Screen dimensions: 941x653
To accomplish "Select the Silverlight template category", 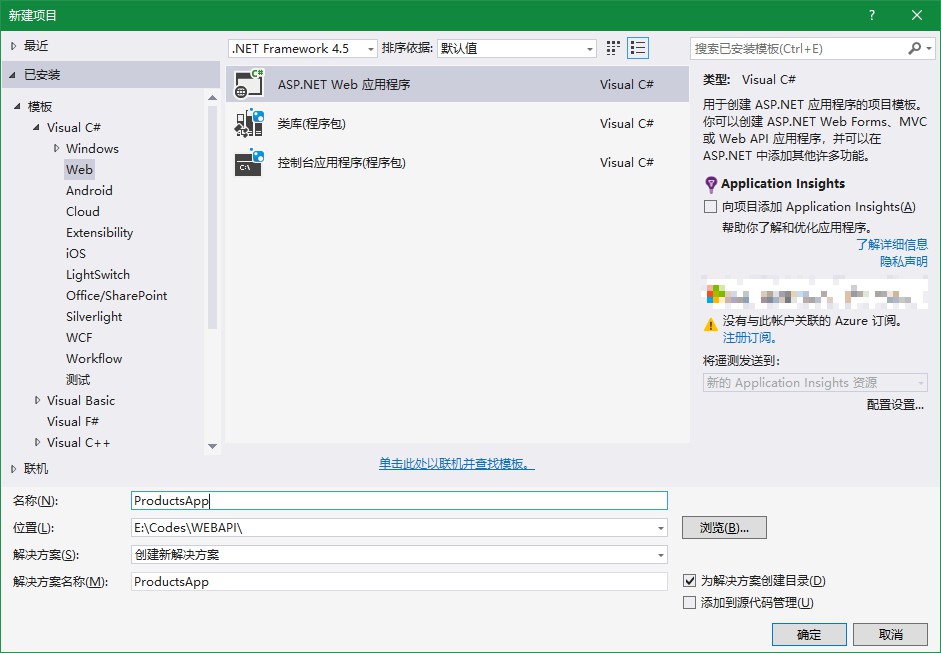I will (94, 316).
